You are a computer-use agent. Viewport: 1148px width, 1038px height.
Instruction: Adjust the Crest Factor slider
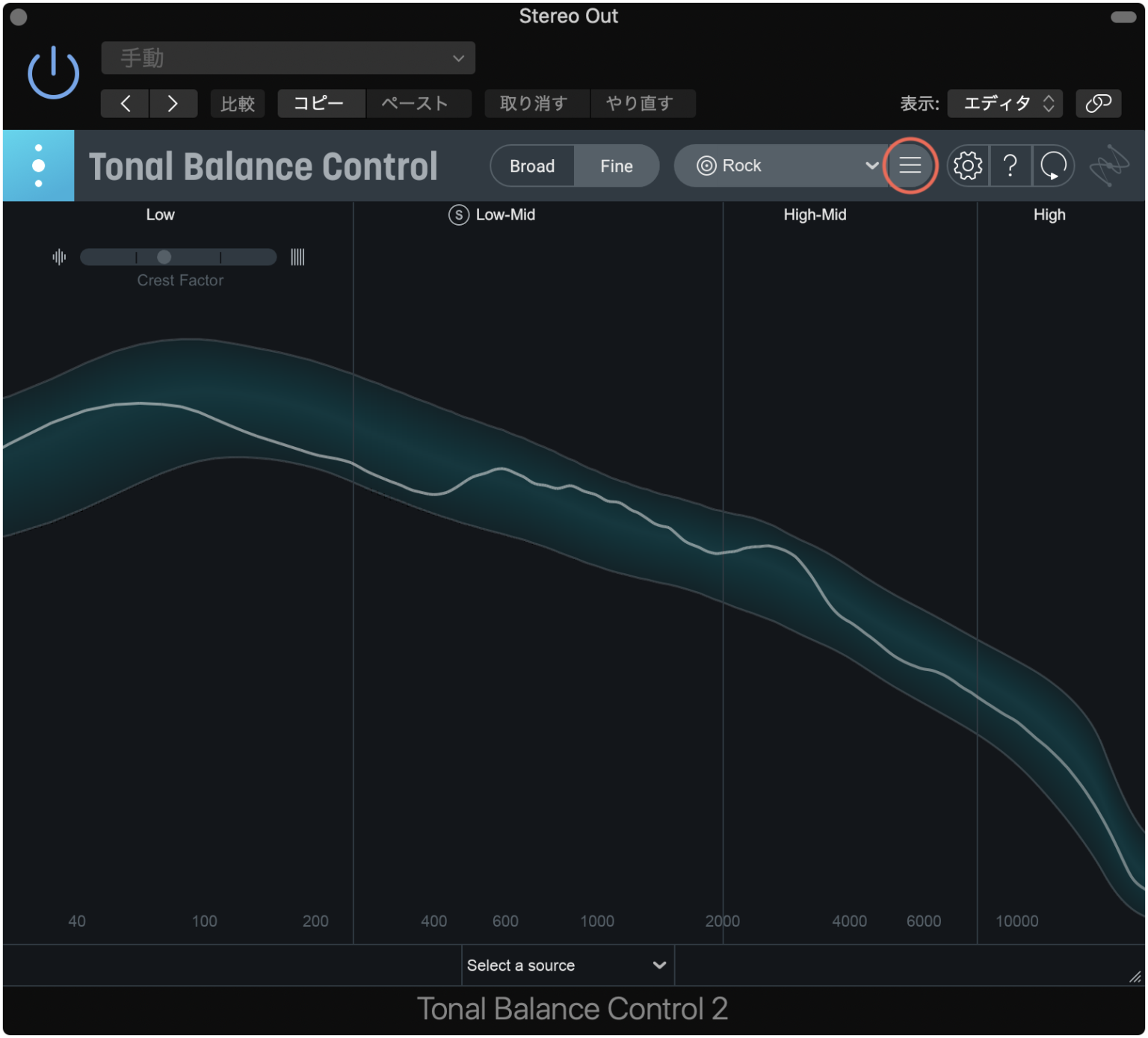(x=164, y=256)
